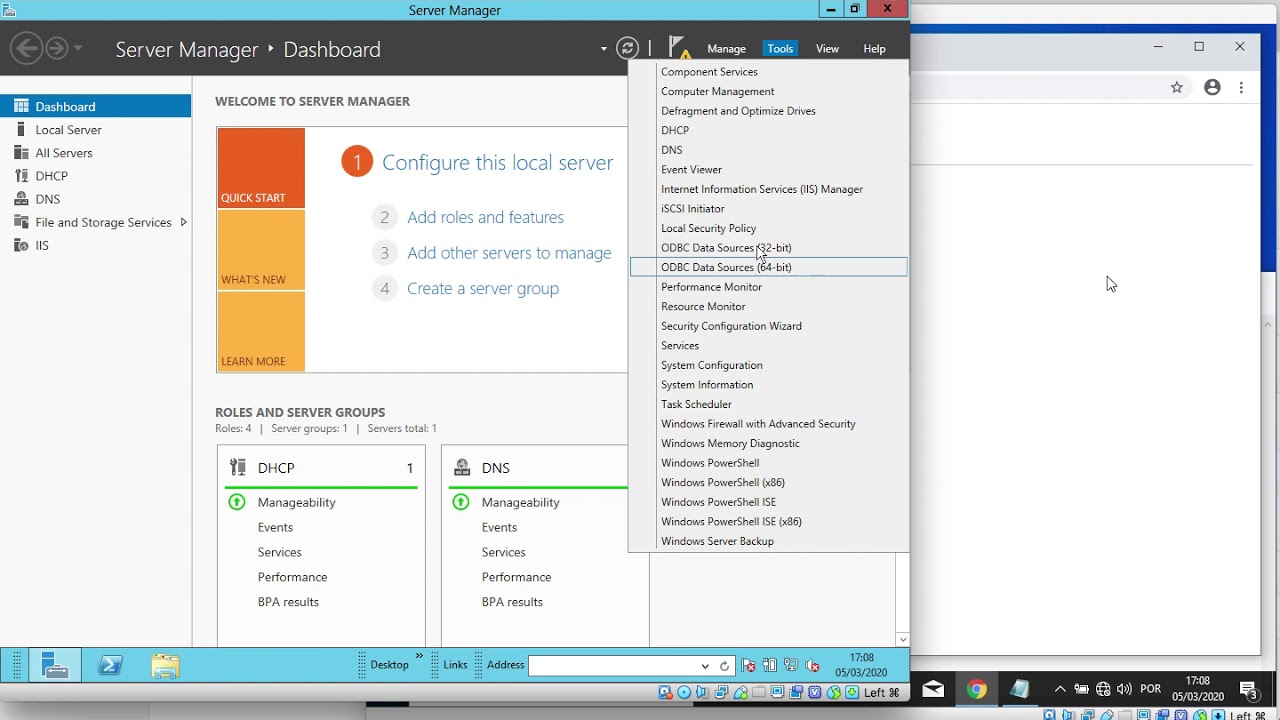Click Add roles and features link
This screenshot has width=1280, height=720.
tap(485, 217)
